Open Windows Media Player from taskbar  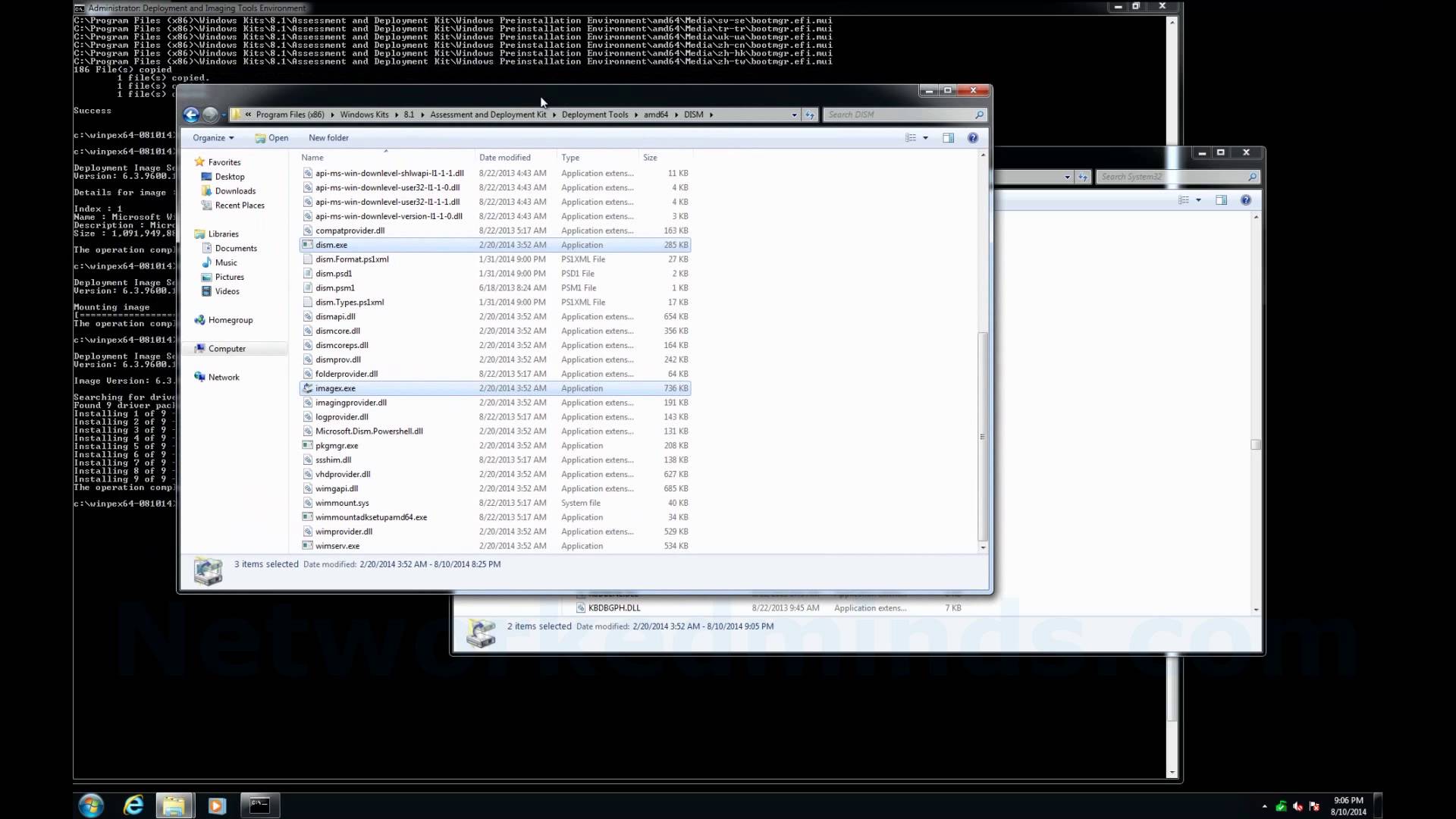point(218,805)
